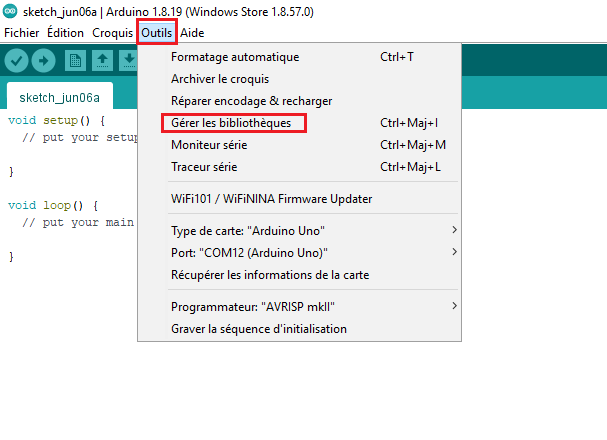Save sketch with the down-arrow icon
The width and height of the screenshot is (607, 440).
coord(129,61)
